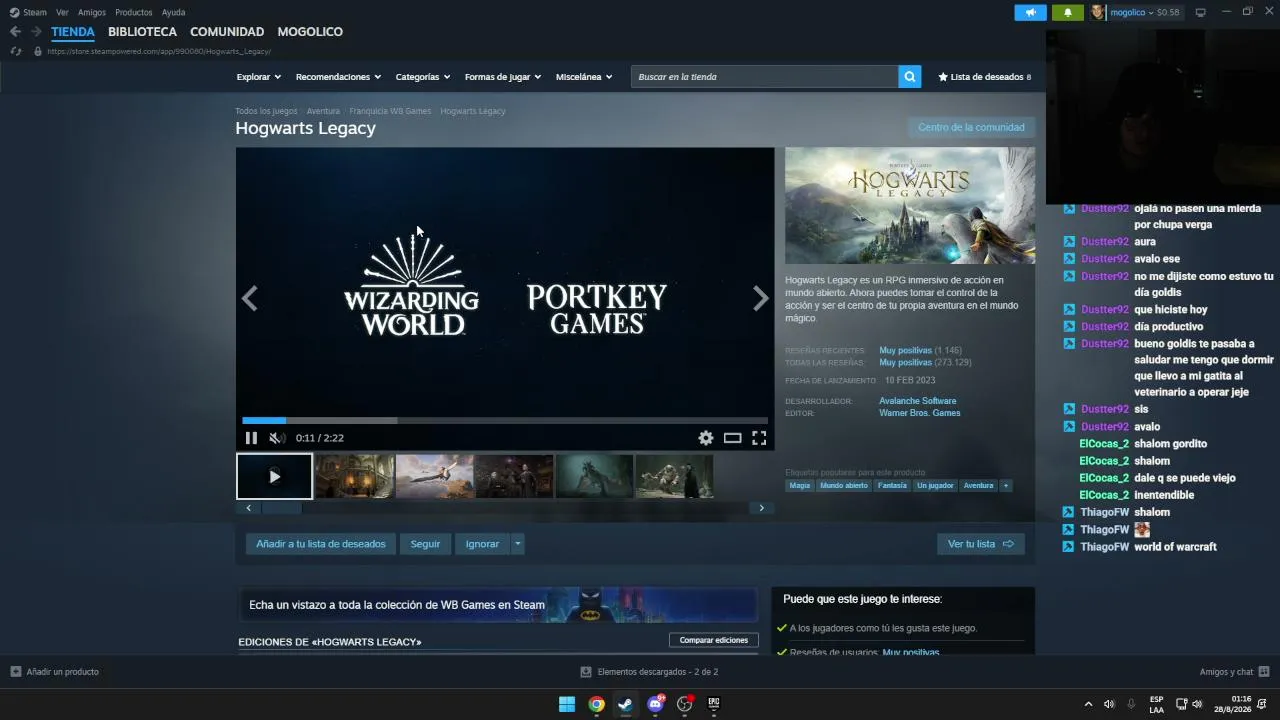Image resolution: width=1280 pixels, height=720 pixels.
Task: Select the flying hippogriff screenshot thumbnail
Action: 434,476
